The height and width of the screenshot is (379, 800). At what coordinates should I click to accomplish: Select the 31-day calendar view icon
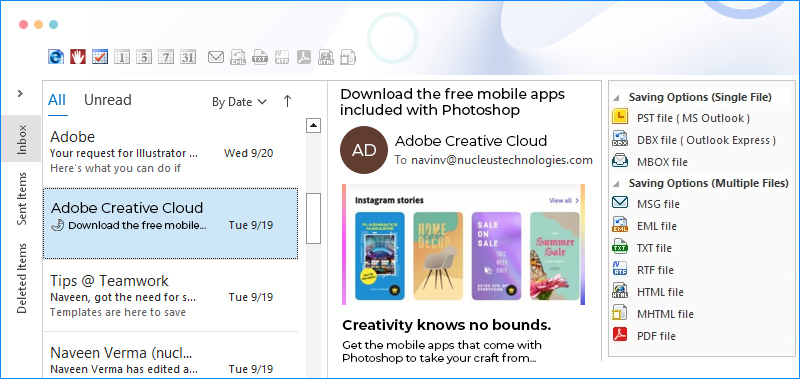tap(188, 57)
